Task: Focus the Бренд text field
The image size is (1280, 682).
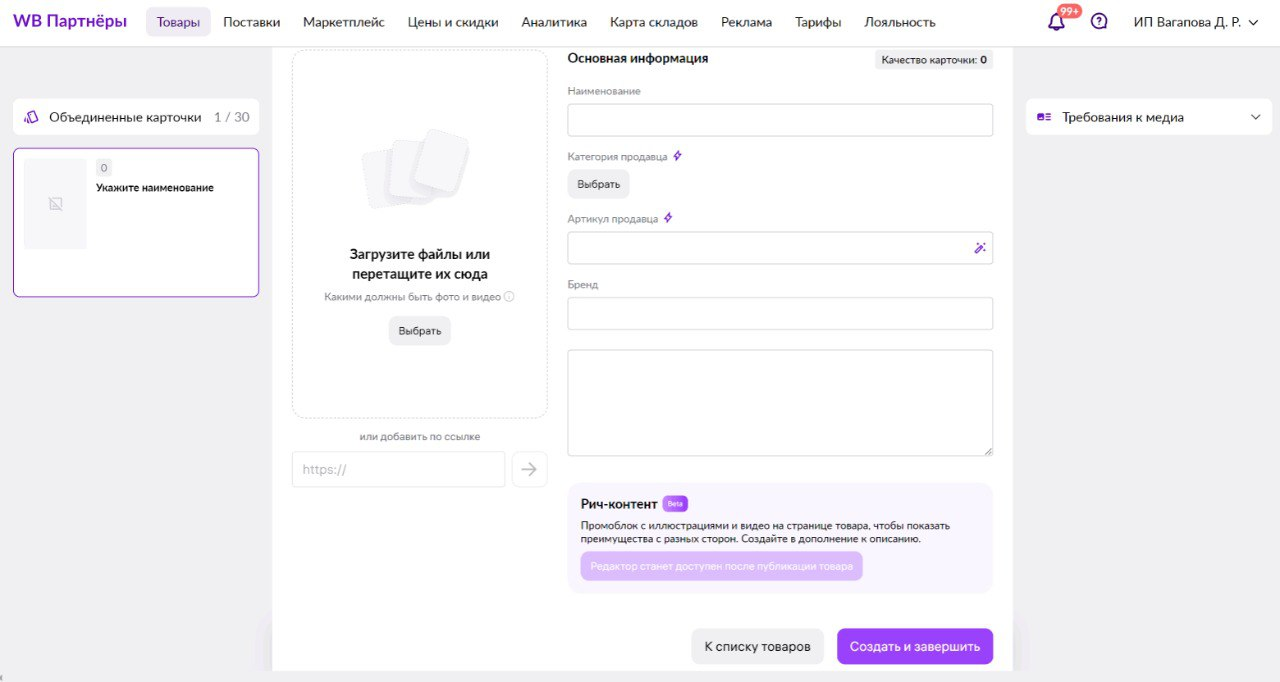Action: (x=780, y=313)
